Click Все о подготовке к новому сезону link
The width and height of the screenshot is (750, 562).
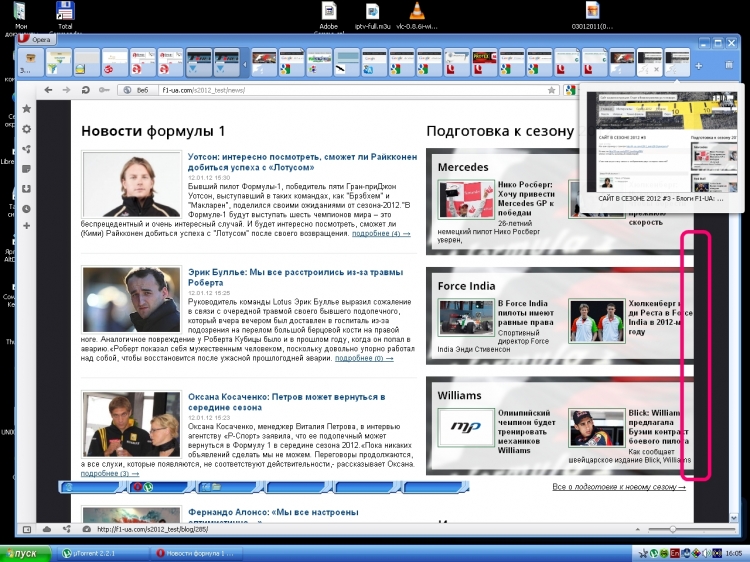[x=619, y=487]
